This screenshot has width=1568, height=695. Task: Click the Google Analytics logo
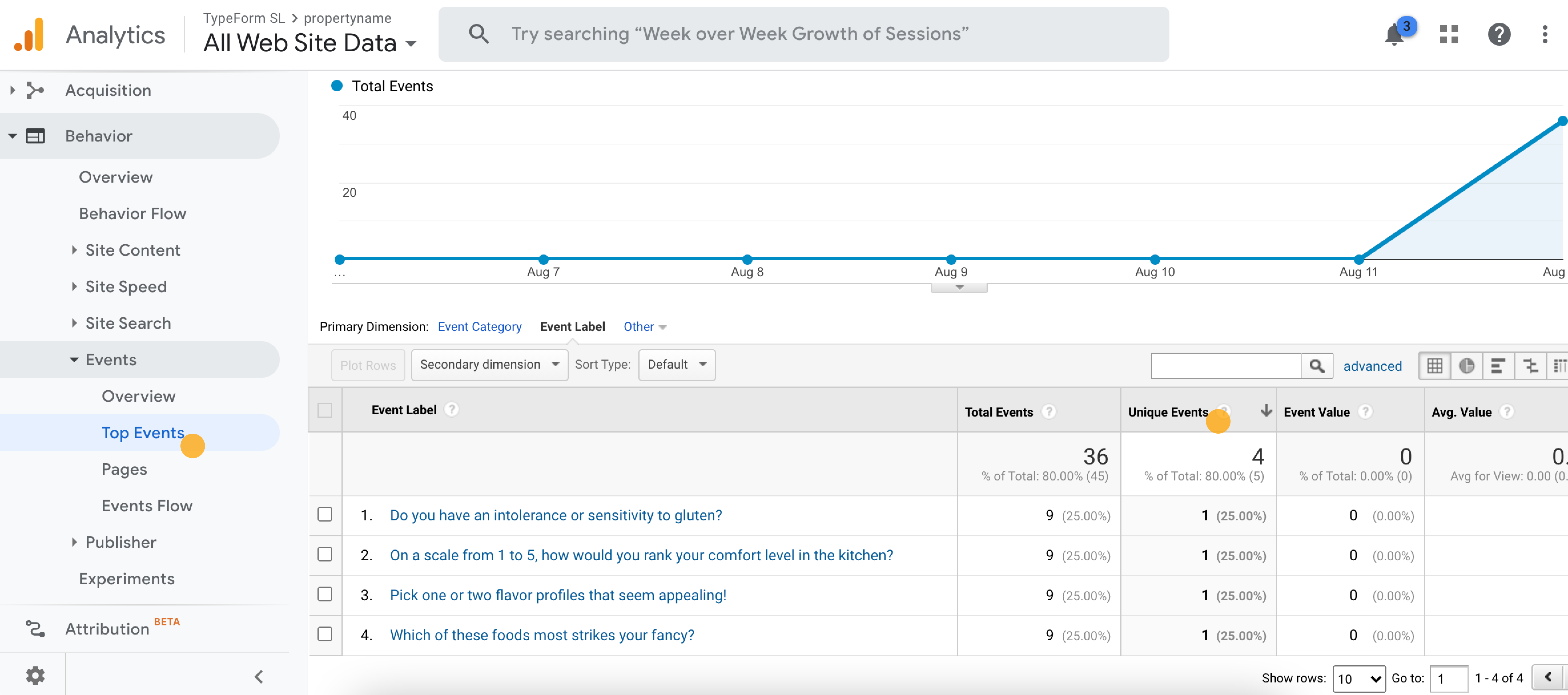click(29, 35)
